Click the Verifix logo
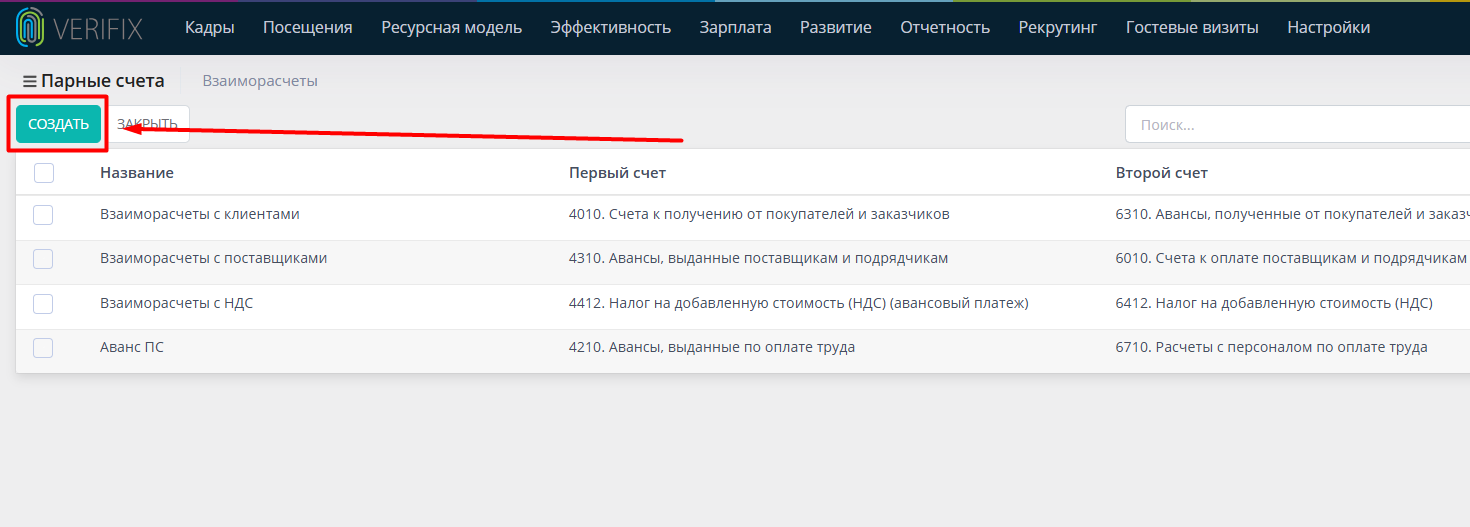The width and height of the screenshot is (1470, 527). (80, 28)
